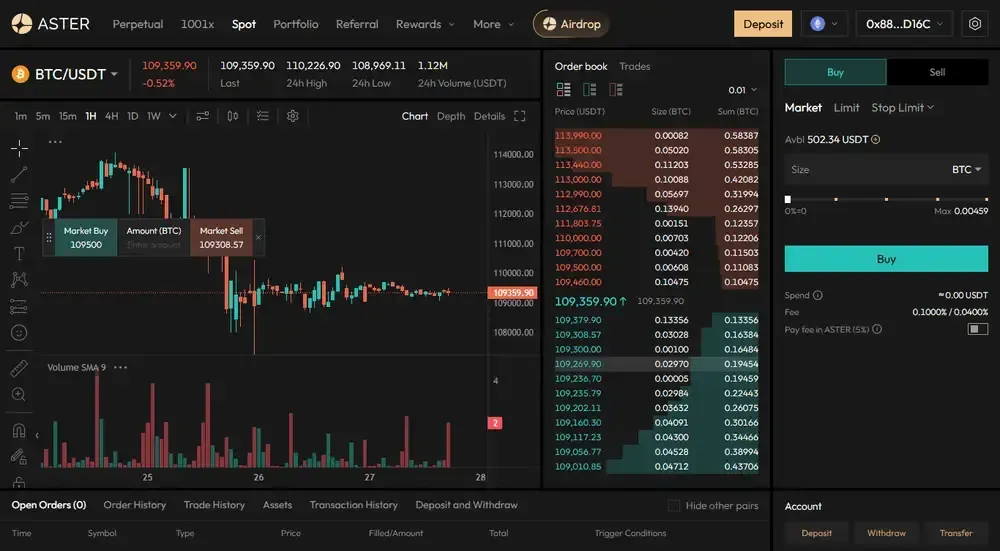Viewport: 1000px width, 551px height.
Task: Select the Sell side toggle
Action: (938, 72)
